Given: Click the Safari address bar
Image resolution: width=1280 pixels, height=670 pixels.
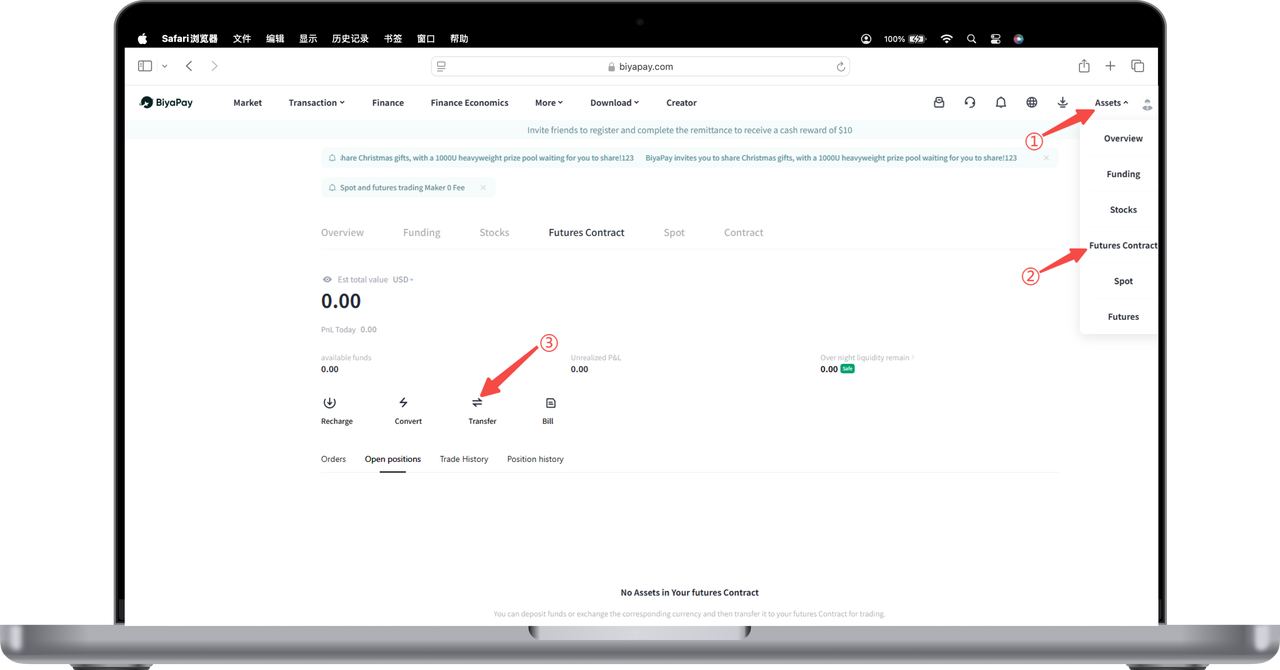Looking at the screenshot, I should (640, 66).
